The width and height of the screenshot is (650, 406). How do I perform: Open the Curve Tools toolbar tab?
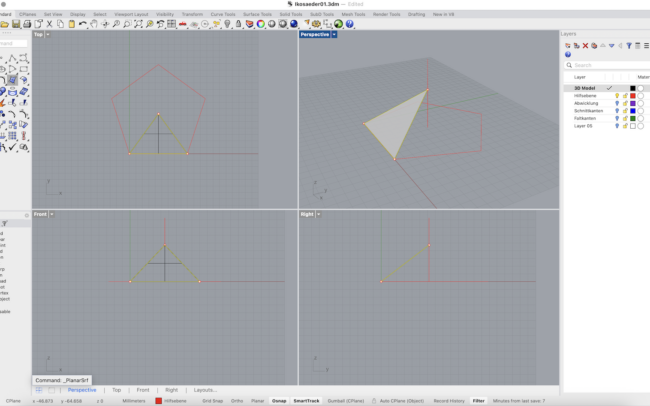point(222,14)
